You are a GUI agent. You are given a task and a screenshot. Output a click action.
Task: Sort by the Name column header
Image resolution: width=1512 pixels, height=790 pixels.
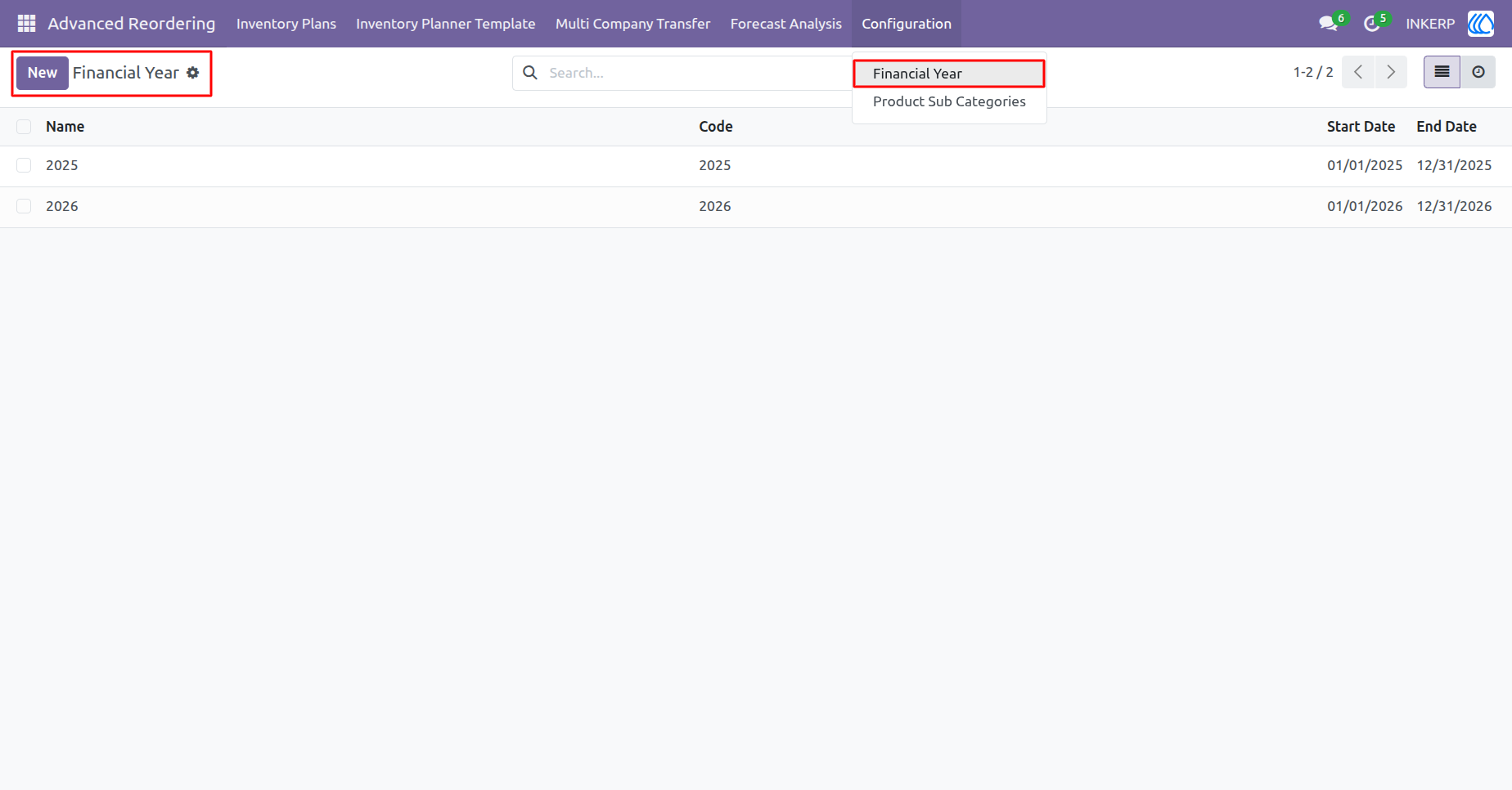click(x=65, y=127)
